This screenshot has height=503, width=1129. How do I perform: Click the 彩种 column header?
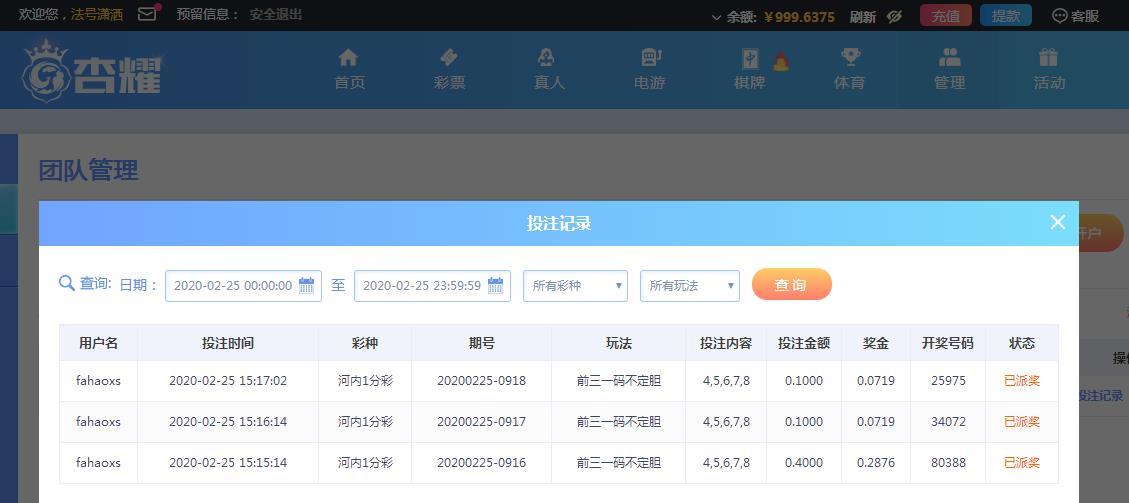pos(365,343)
